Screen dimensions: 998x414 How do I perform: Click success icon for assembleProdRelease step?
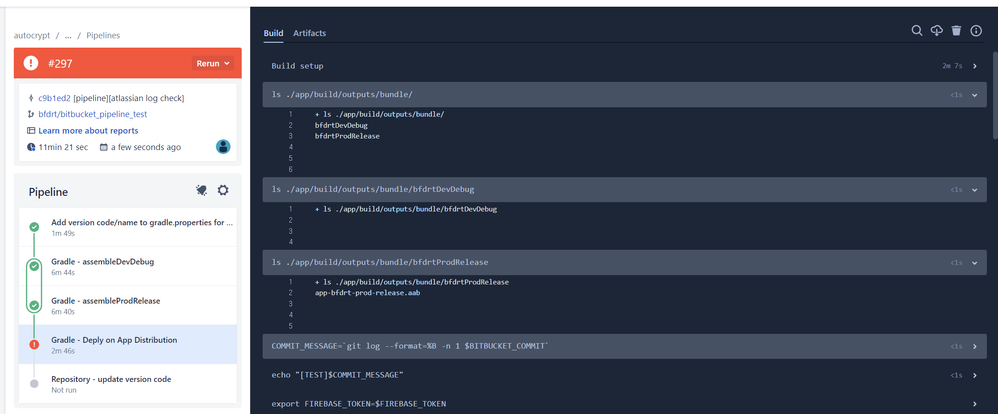34,306
